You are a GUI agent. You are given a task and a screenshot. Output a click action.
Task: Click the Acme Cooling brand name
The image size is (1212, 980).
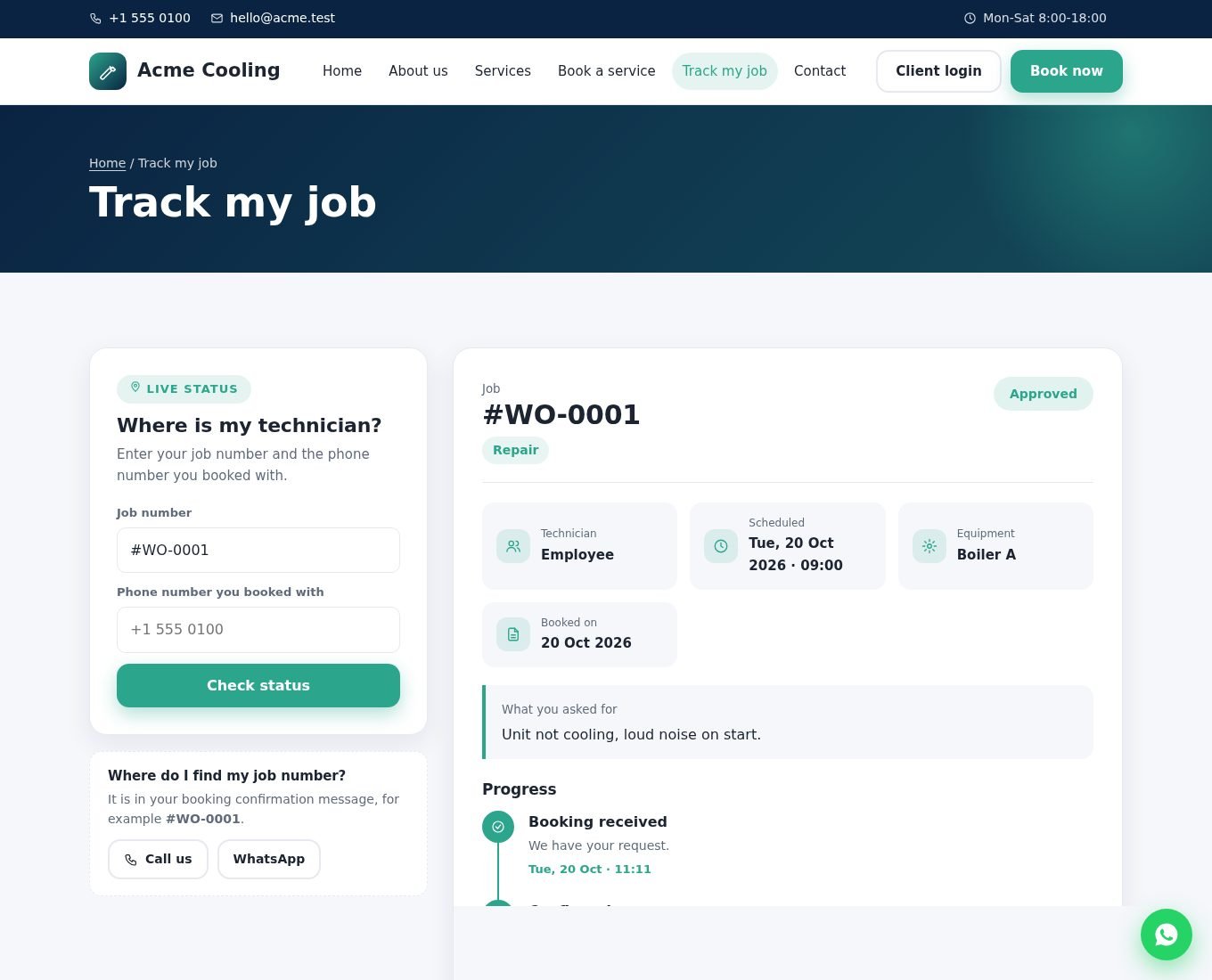209,70
